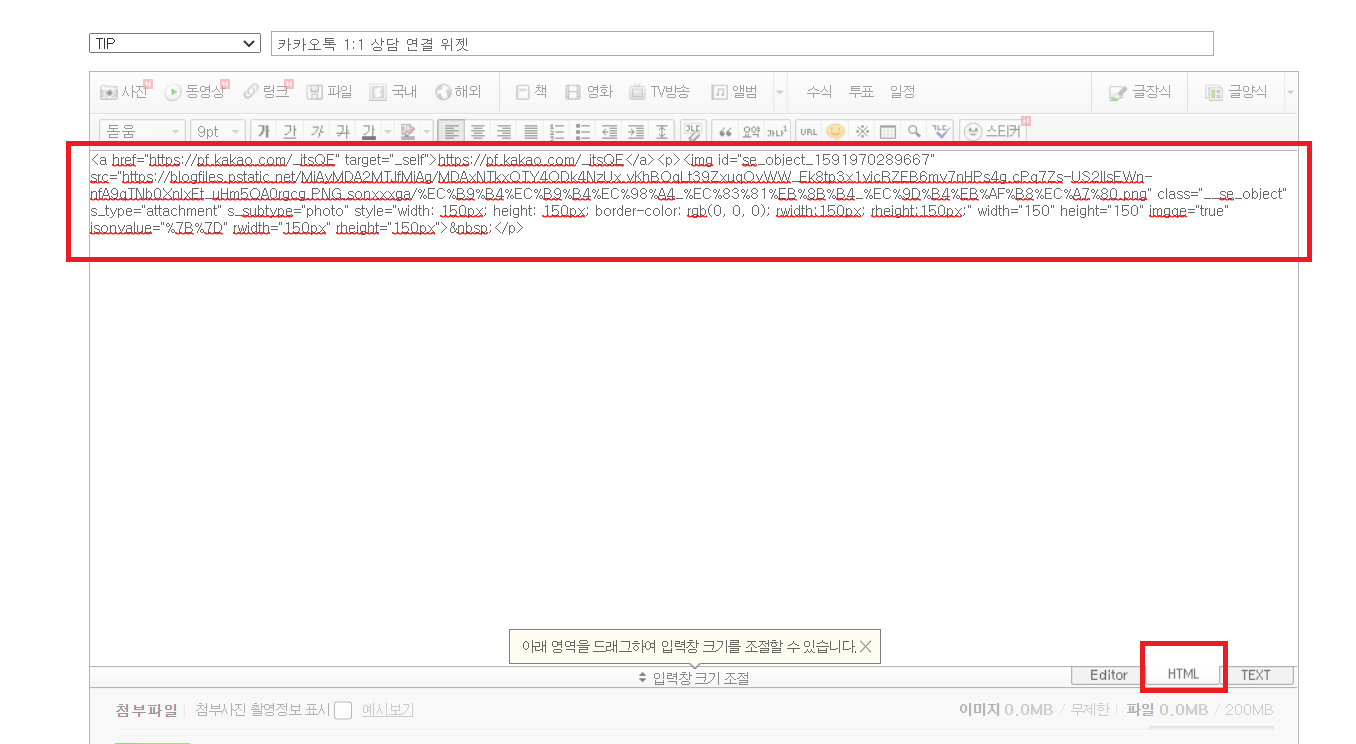Open 스티커 sticker picker
The image size is (1356, 744).
995,131
